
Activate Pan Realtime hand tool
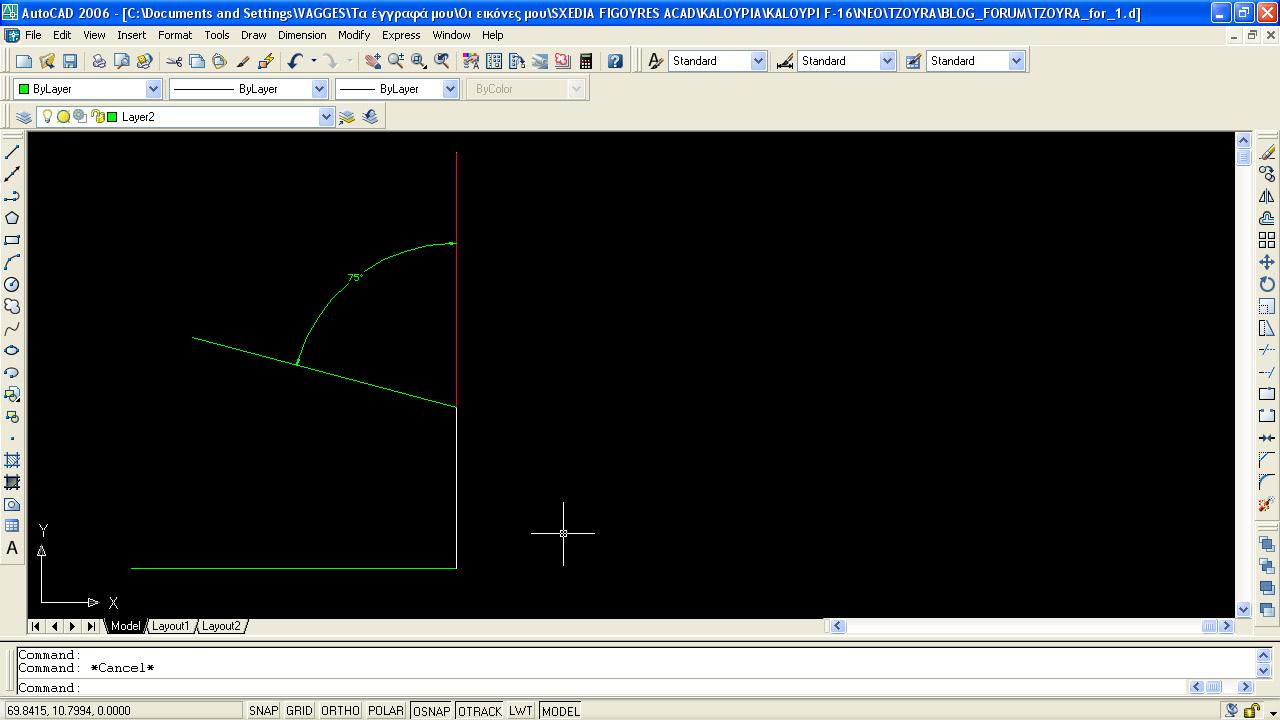click(373, 61)
